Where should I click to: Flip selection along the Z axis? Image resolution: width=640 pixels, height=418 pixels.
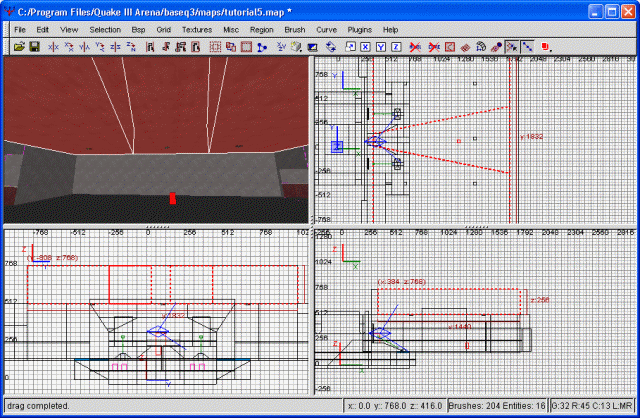(115, 47)
